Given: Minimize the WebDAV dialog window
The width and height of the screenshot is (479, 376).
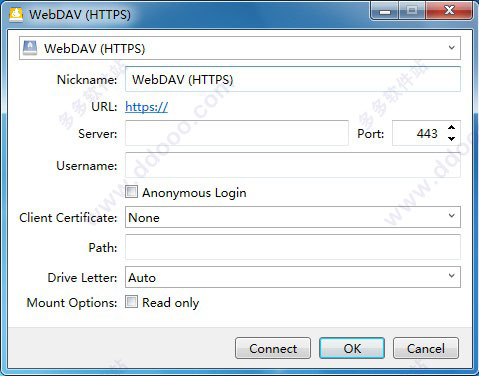Looking at the screenshot, I should pos(385,11).
